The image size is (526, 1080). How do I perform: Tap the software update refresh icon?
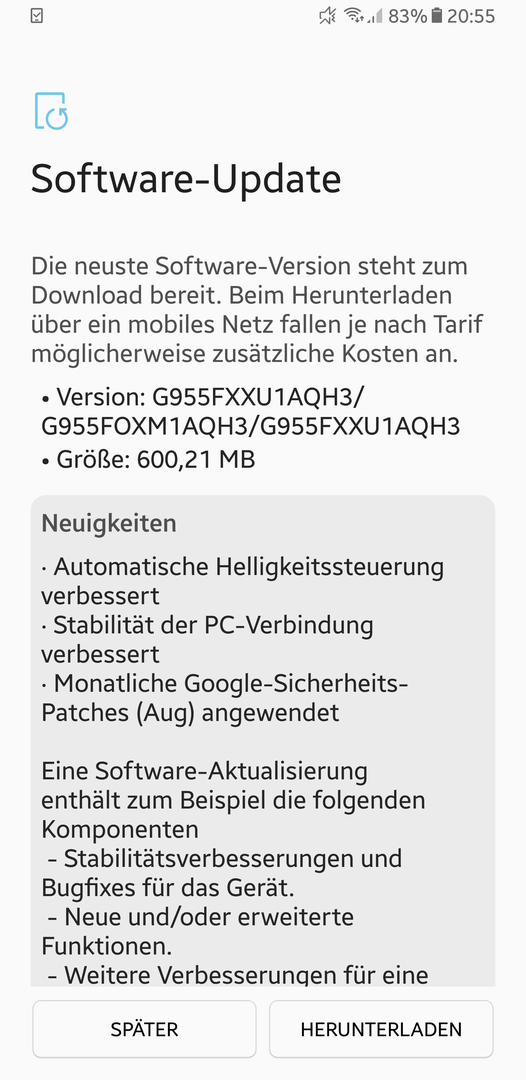[x=51, y=111]
